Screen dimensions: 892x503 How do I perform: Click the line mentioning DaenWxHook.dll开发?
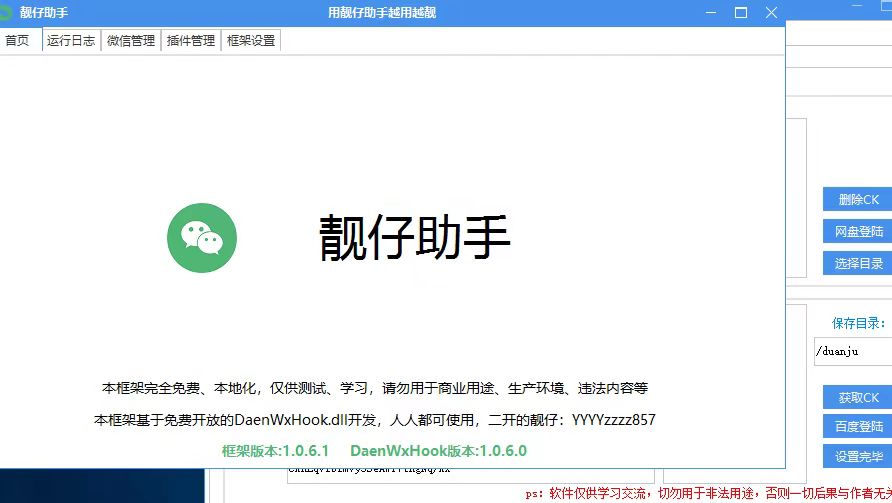coord(374,420)
